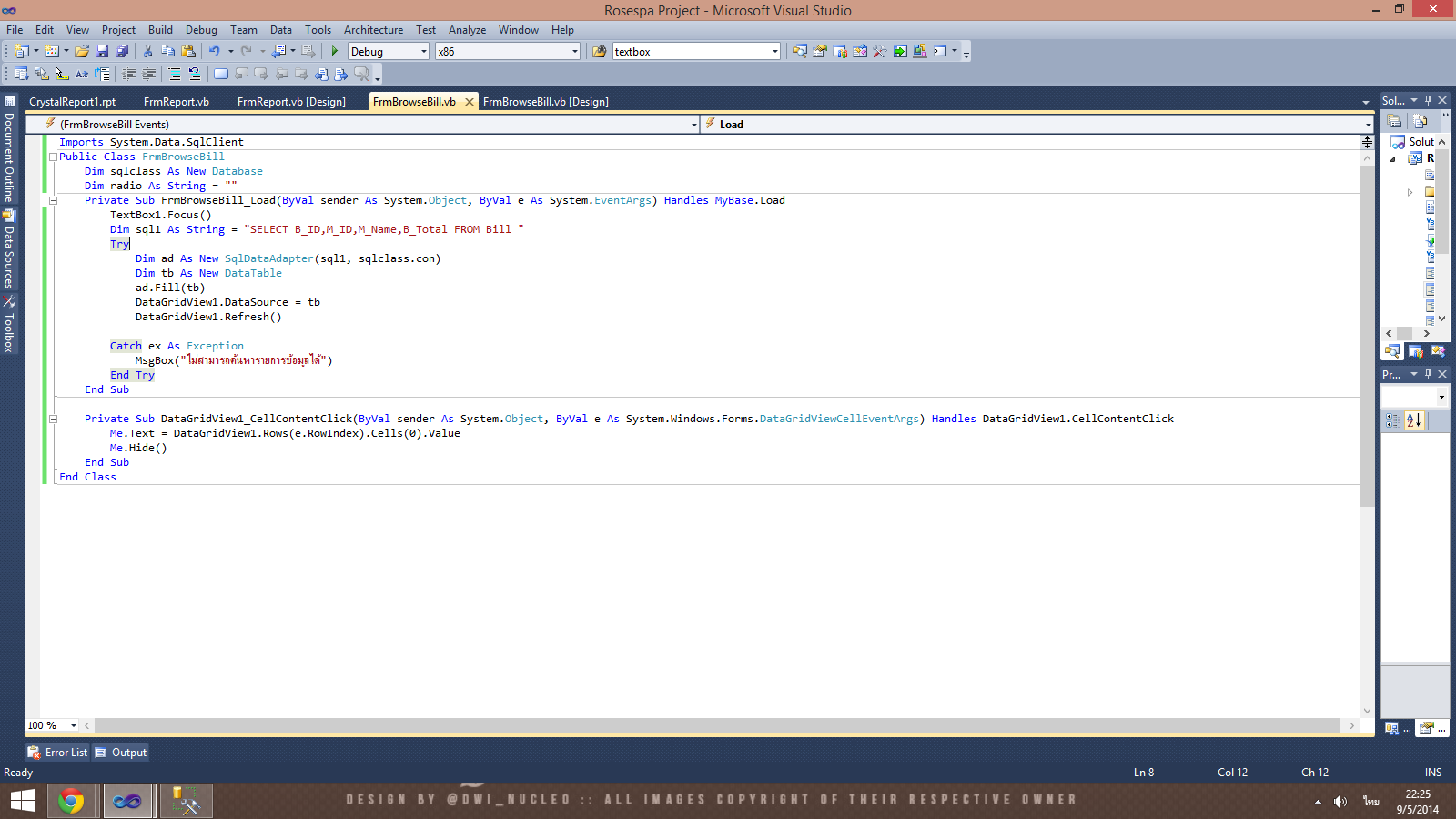This screenshot has width=1456, height=819.
Task: Click the Save All icon
Action: tap(122, 51)
